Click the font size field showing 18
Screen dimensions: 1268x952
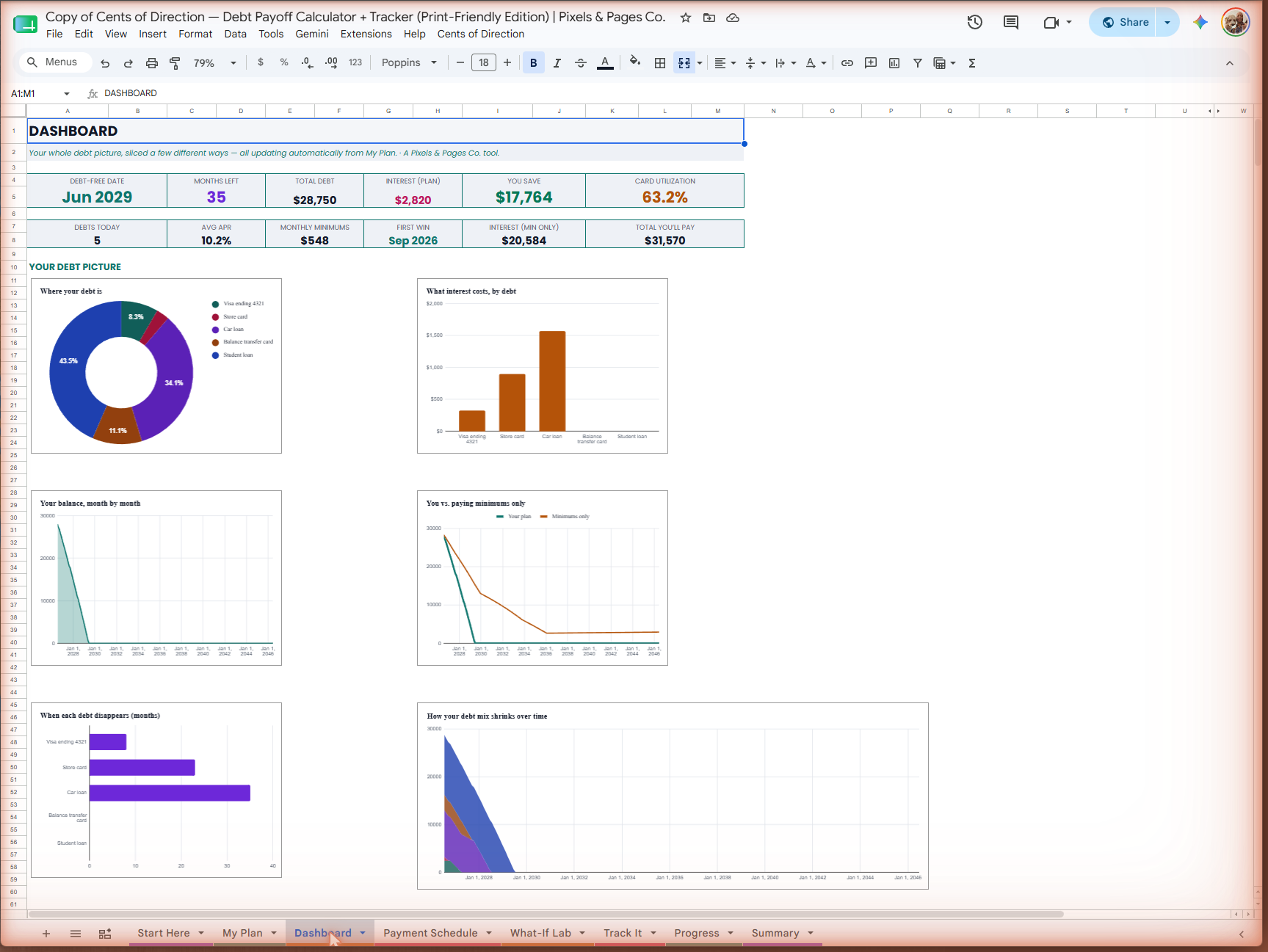click(x=484, y=63)
